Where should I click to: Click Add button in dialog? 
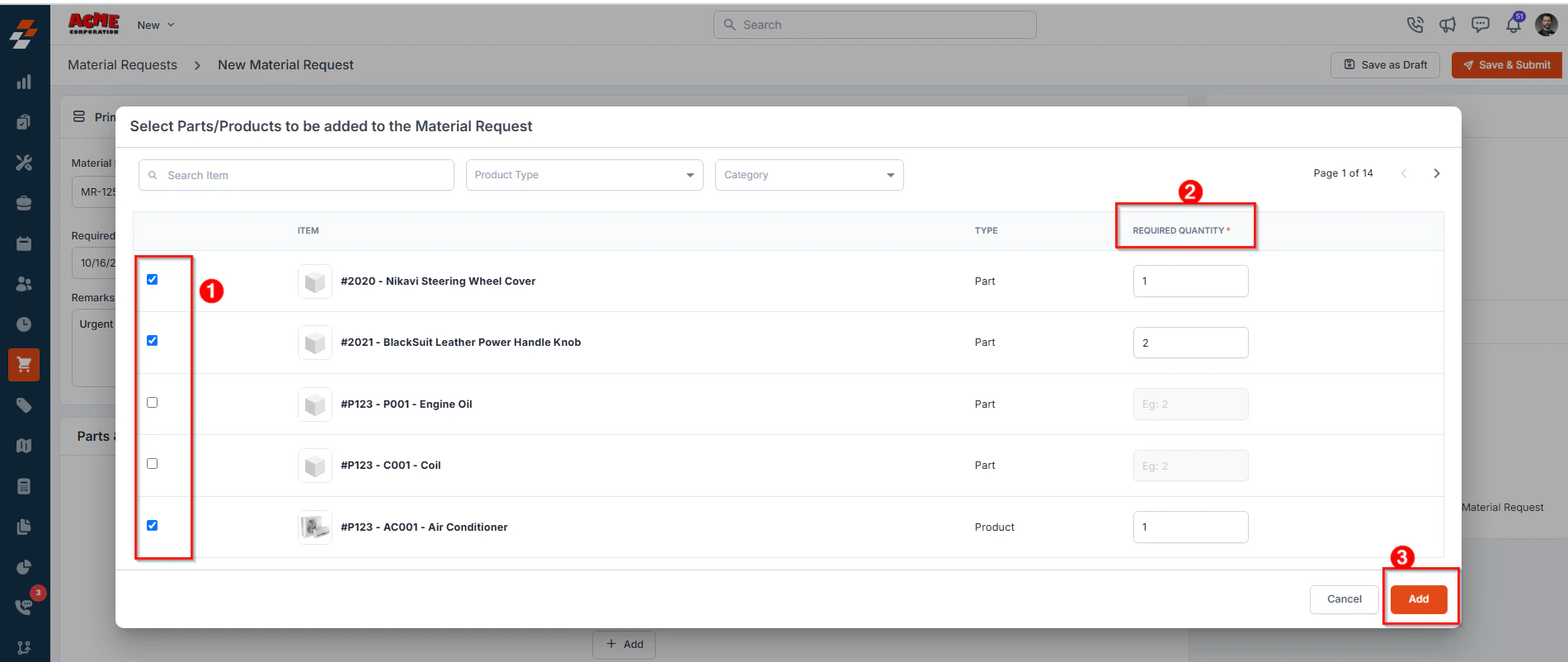1419,599
